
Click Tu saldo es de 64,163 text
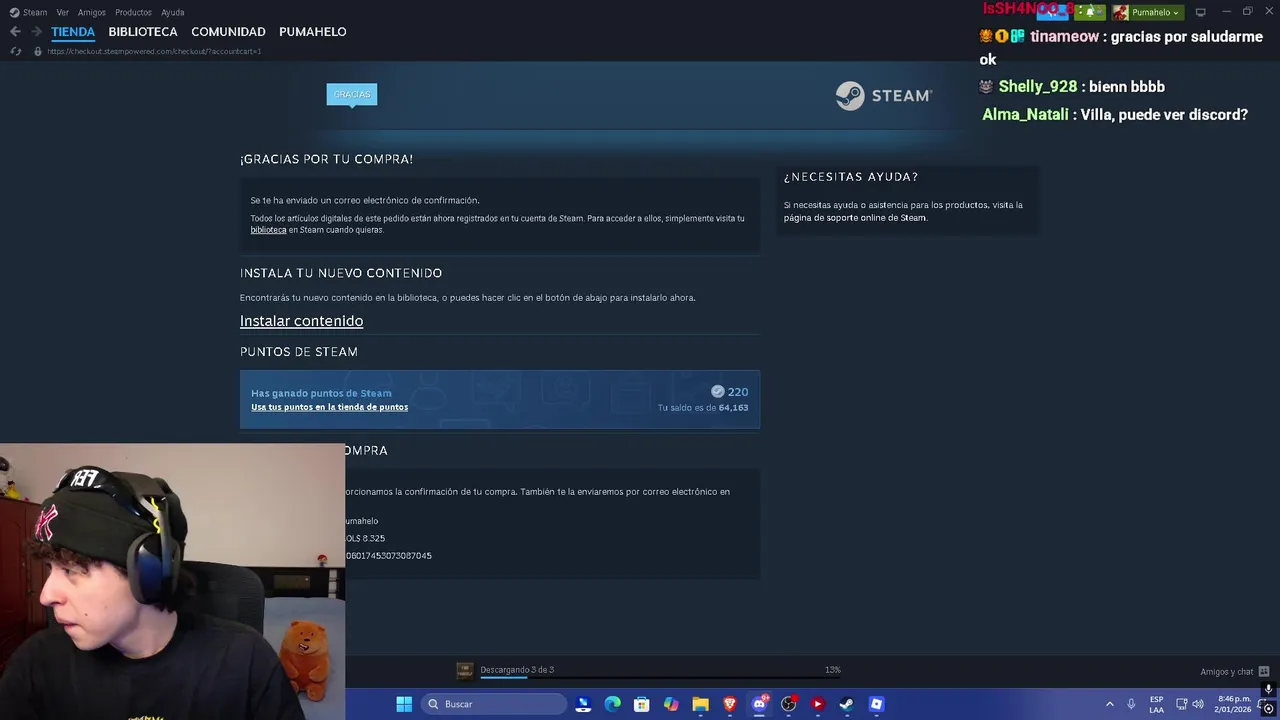tap(703, 408)
